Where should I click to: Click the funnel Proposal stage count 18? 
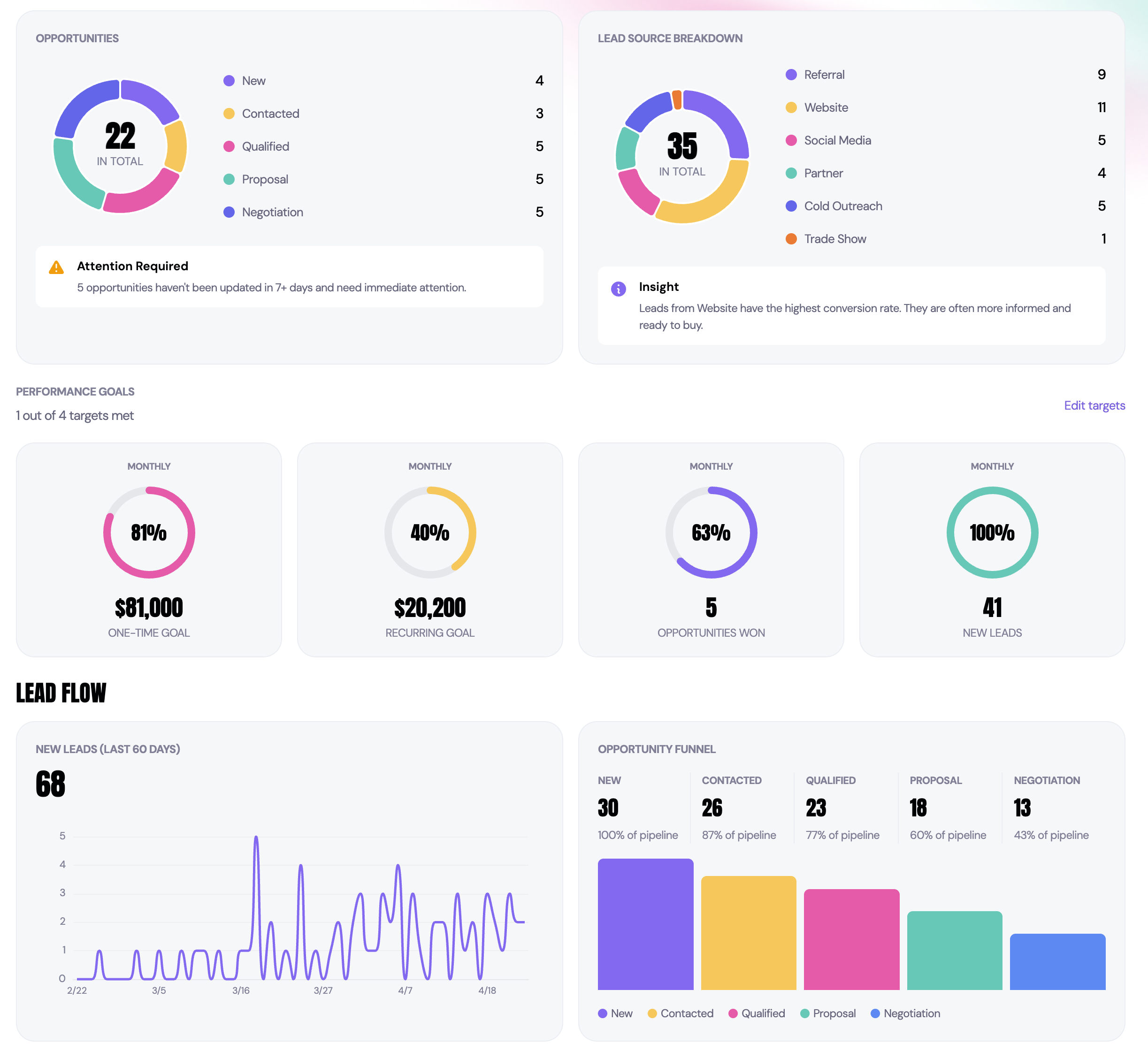coord(918,807)
